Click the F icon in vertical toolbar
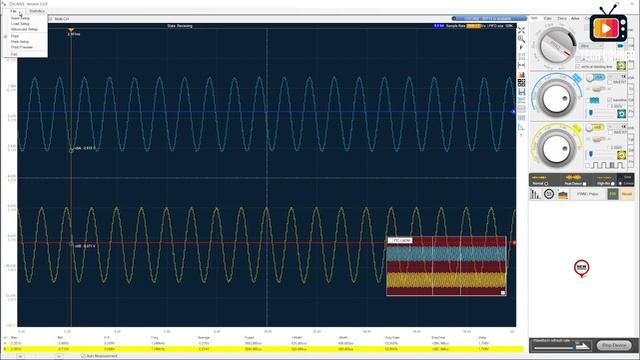 521,48
